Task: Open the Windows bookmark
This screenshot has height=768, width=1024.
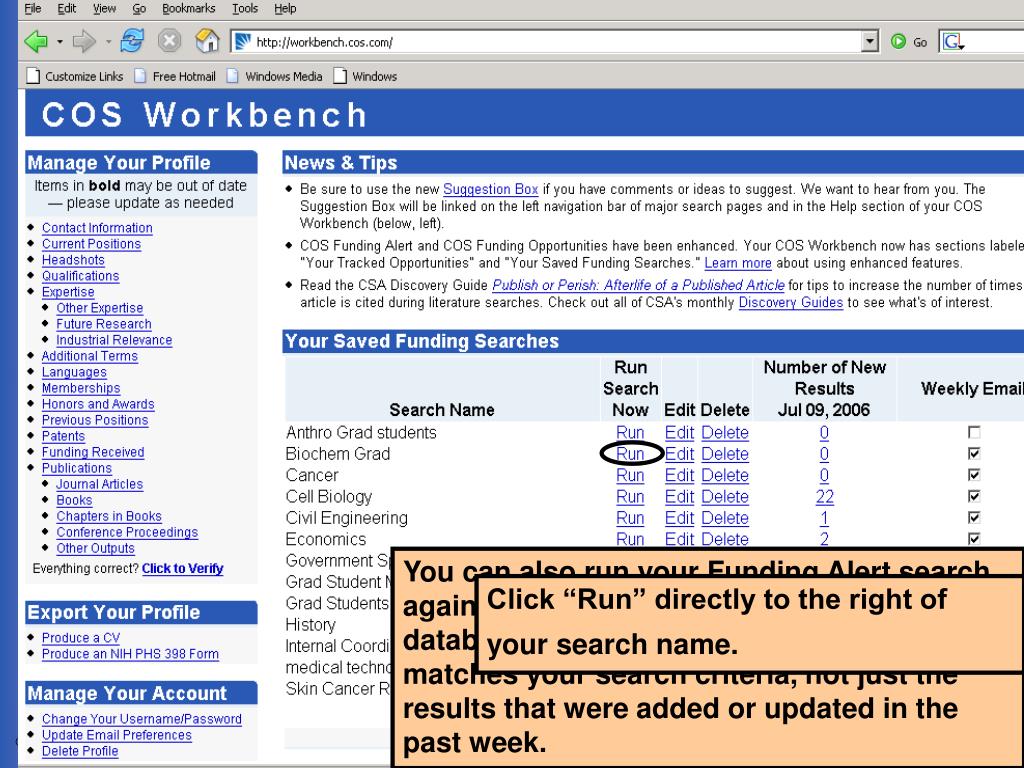Action: coord(365,76)
